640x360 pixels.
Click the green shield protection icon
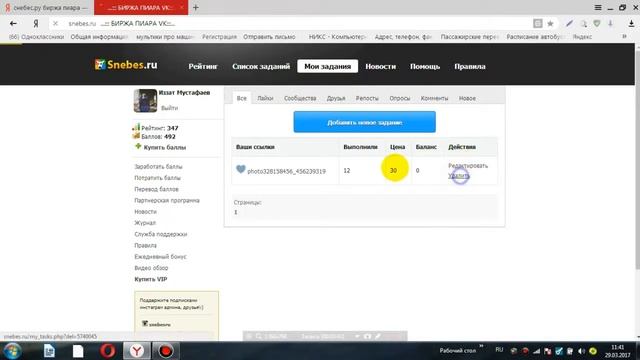(x=597, y=24)
